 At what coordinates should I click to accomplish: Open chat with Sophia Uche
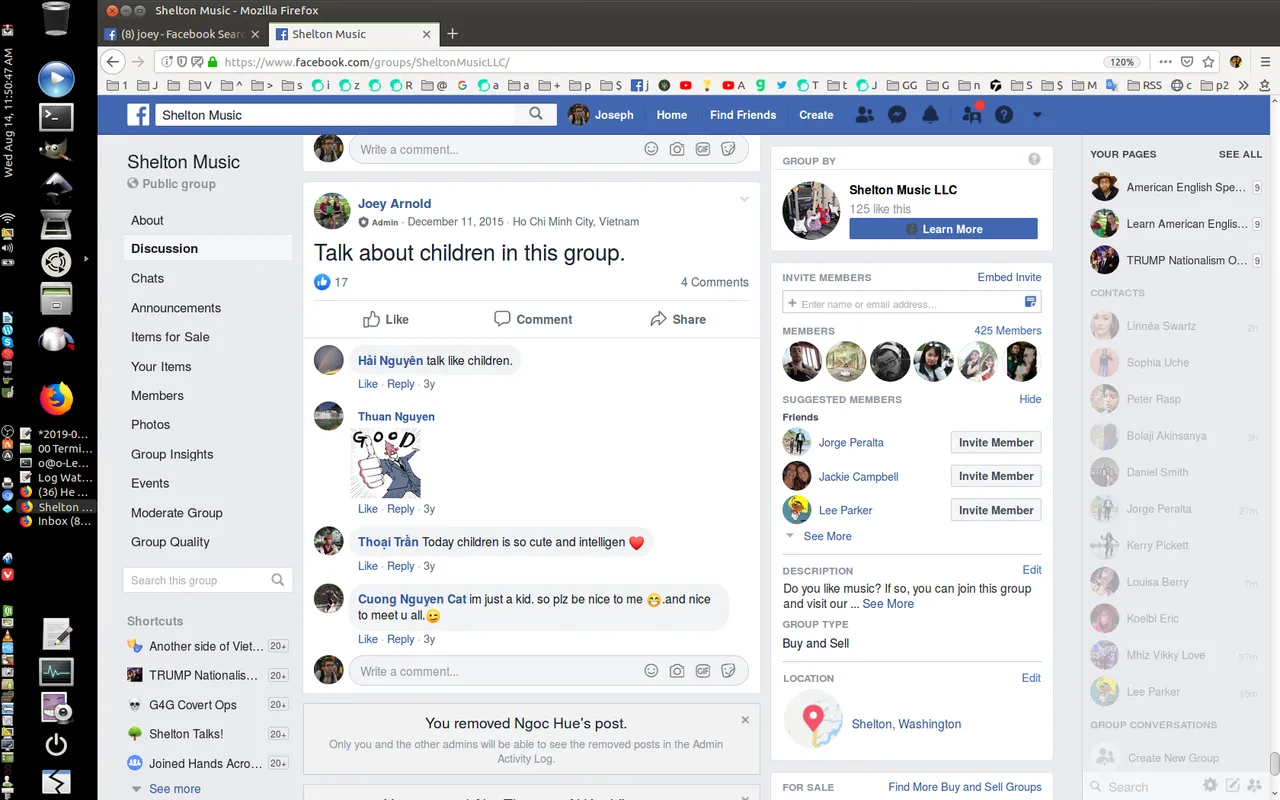(x=1158, y=363)
